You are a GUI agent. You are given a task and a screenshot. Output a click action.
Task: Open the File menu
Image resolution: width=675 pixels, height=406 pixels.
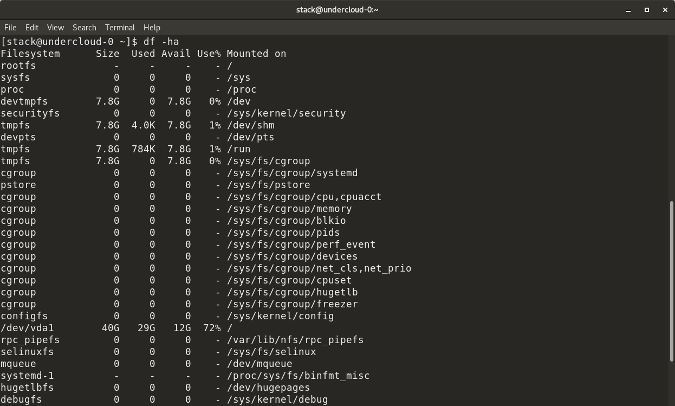point(11,27)
